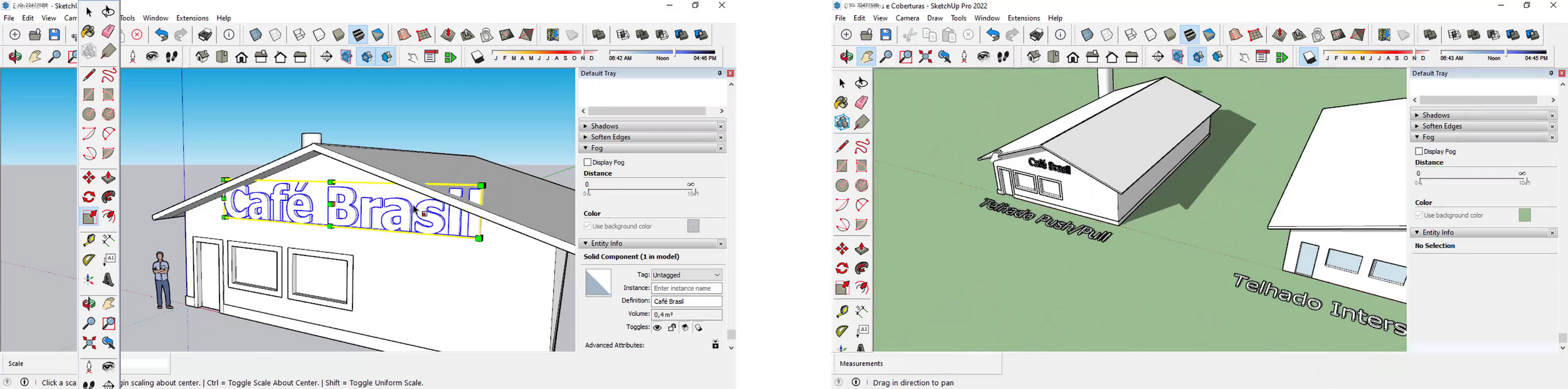Image resolution: width=1568 pixels, height=389 pixels.
Task: Select the Orbit tool in right window
Action: point(862,83)
